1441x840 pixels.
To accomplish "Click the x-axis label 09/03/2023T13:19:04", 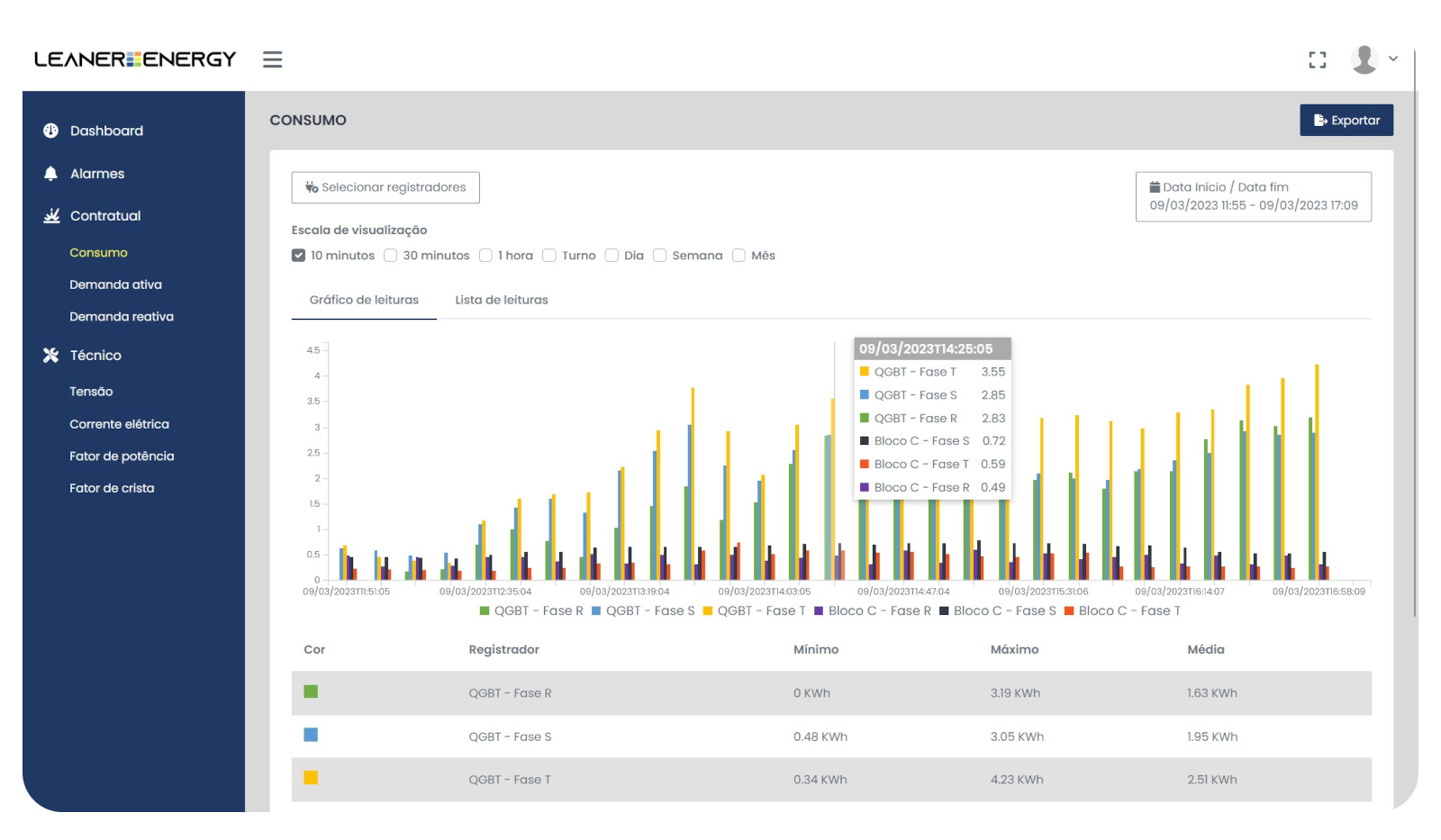I will [x=624, y=592].
